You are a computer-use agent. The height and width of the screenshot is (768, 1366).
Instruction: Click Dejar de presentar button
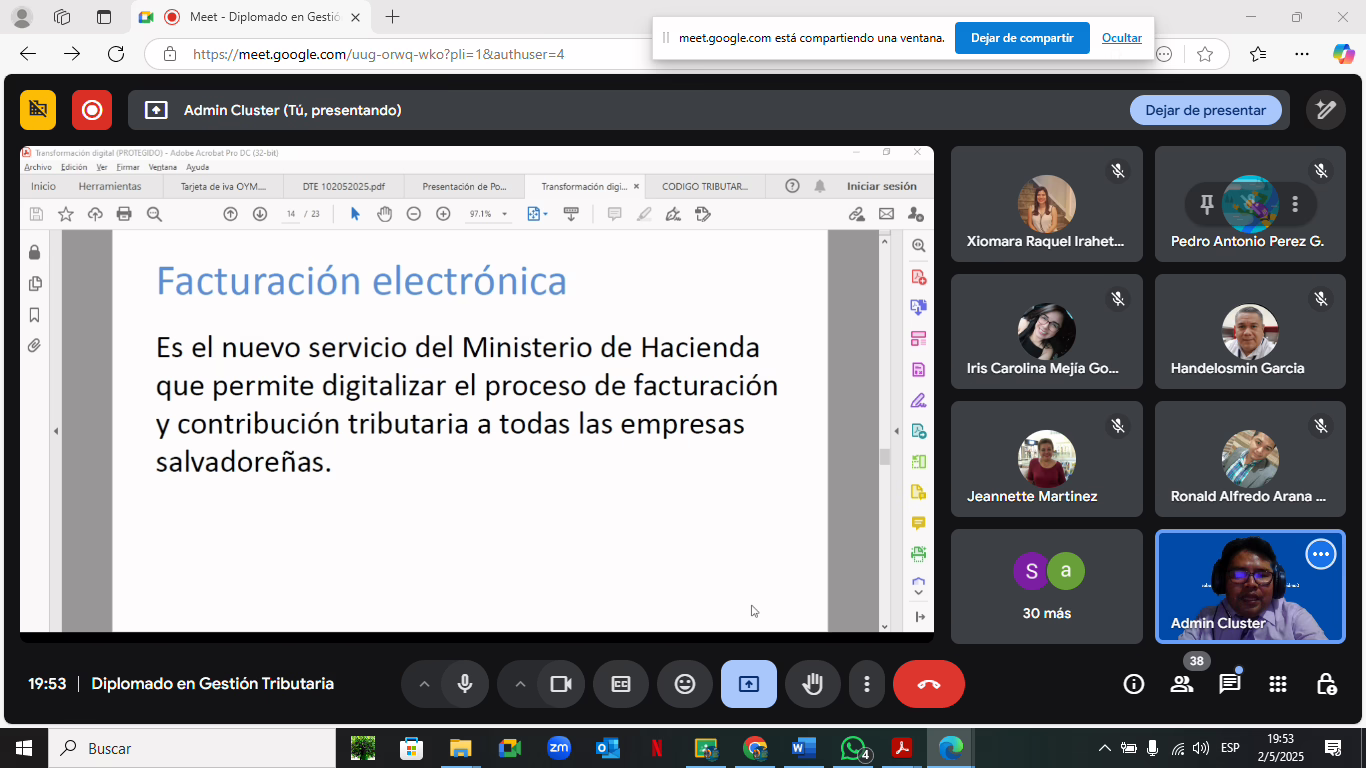click(1205, 110)
